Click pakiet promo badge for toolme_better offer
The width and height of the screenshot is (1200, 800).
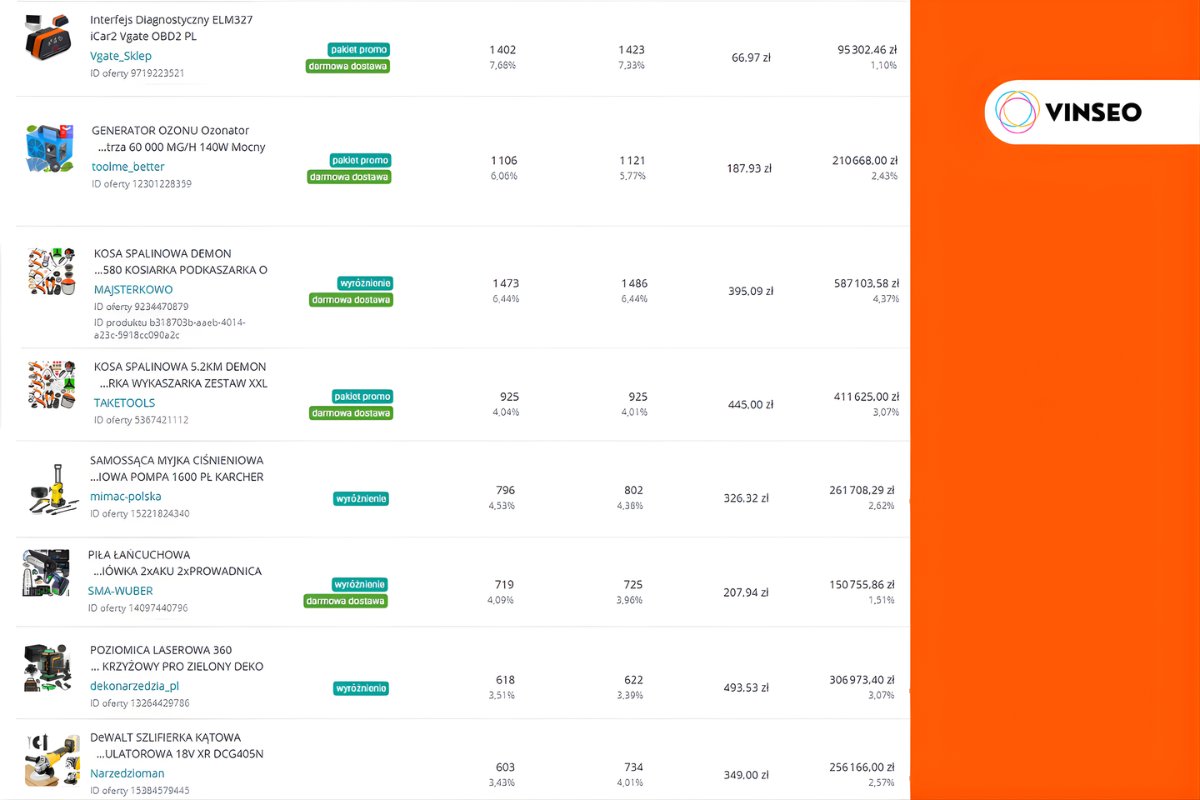(360, 160)
